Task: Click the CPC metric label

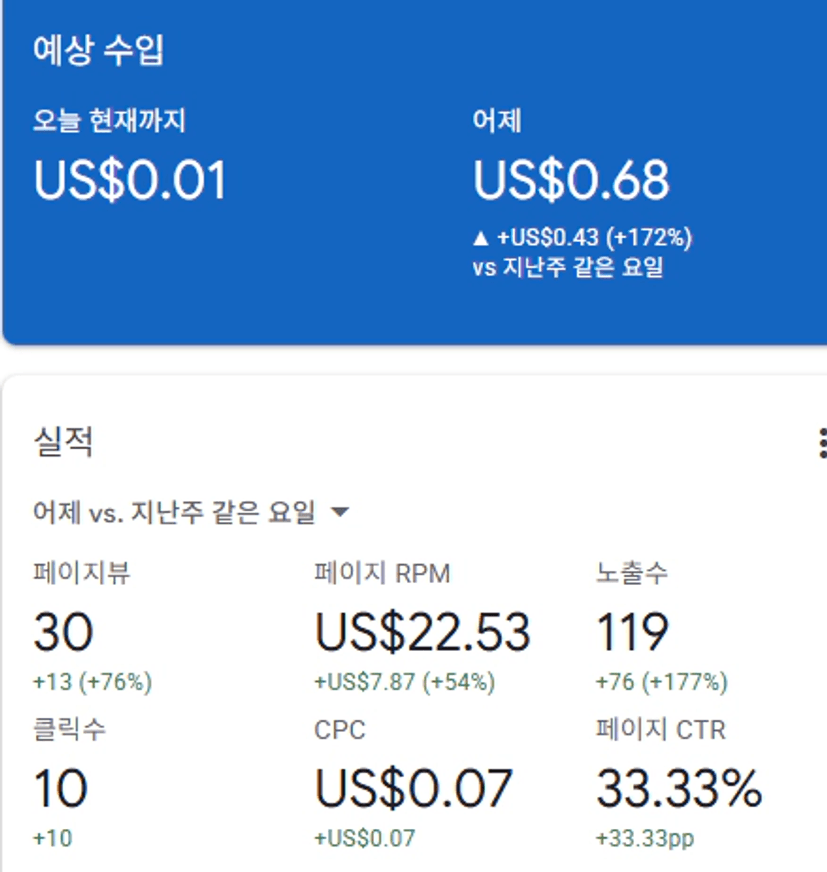Action: click(340, 730)
